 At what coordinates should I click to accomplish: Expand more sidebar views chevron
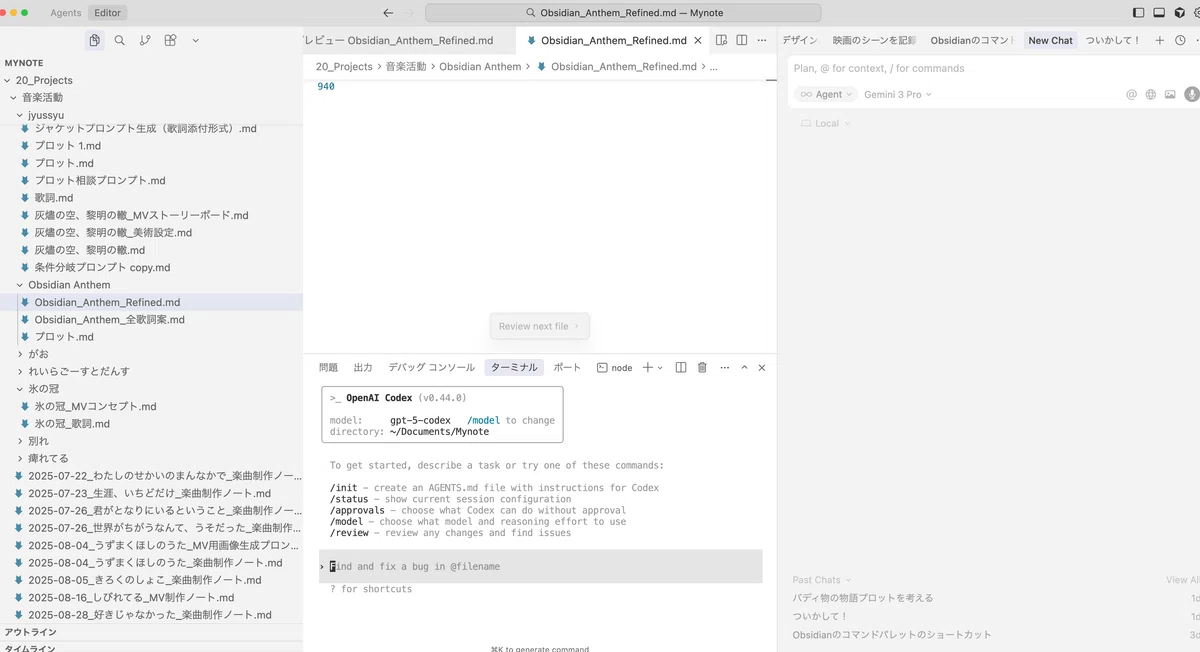195,40
